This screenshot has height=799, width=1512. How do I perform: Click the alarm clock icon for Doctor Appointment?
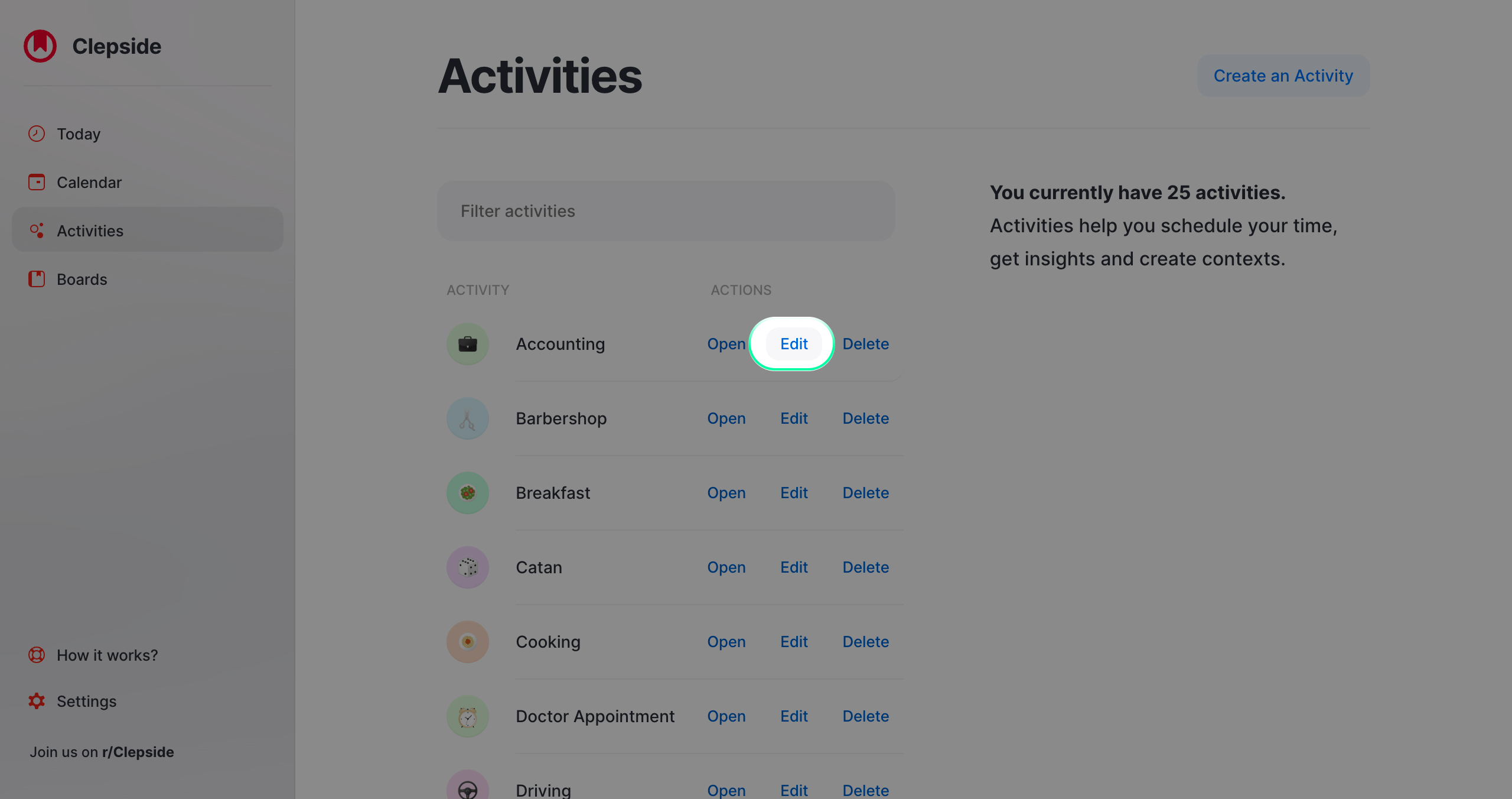tap(467, 716)
